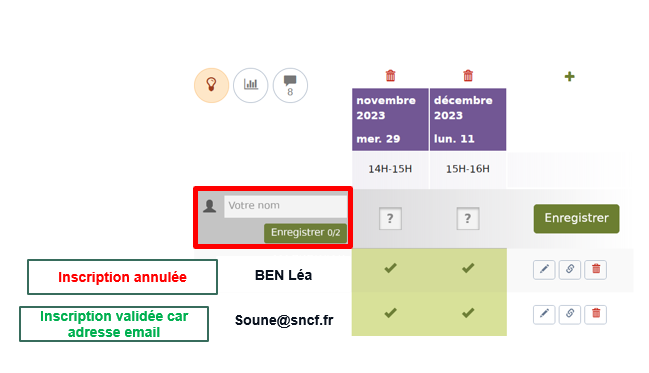Add a new date column with the plus icon
Viewport: 649px width, 373px height.
(x=570, y=76)
